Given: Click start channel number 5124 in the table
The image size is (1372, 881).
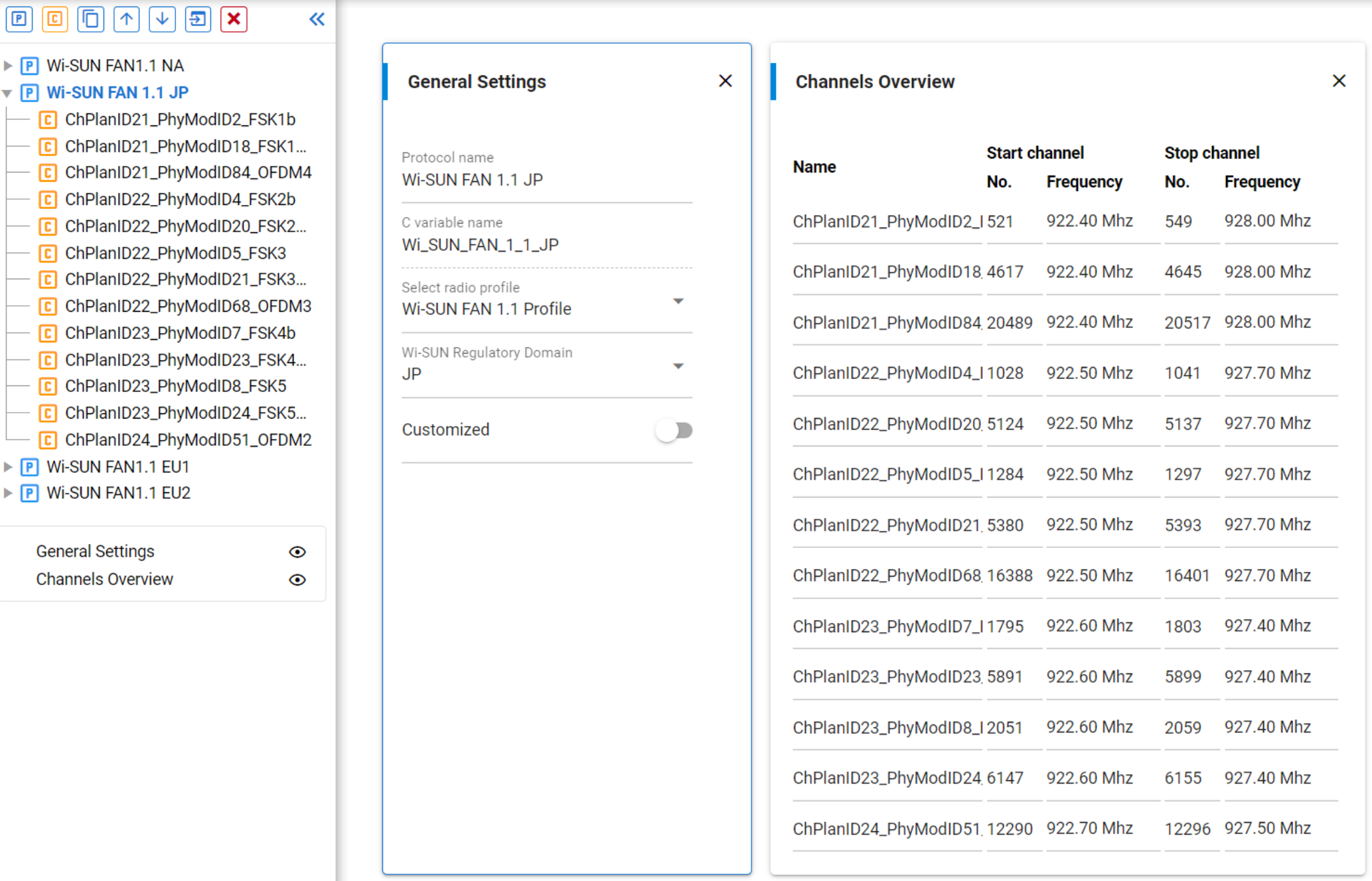Looking at the screenshot, I should tap(1005, 424).
